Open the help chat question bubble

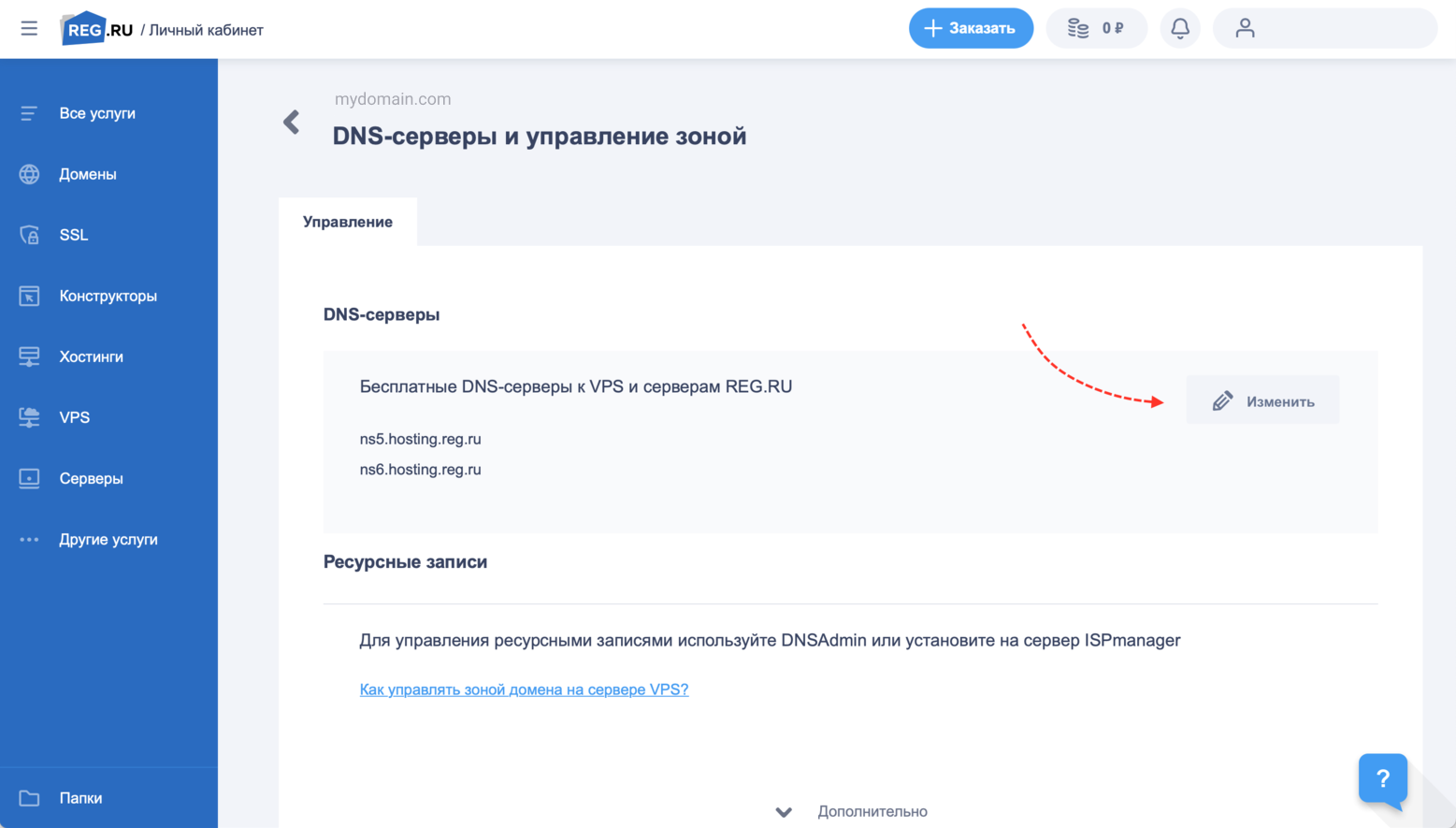[x=1382, y=778]
